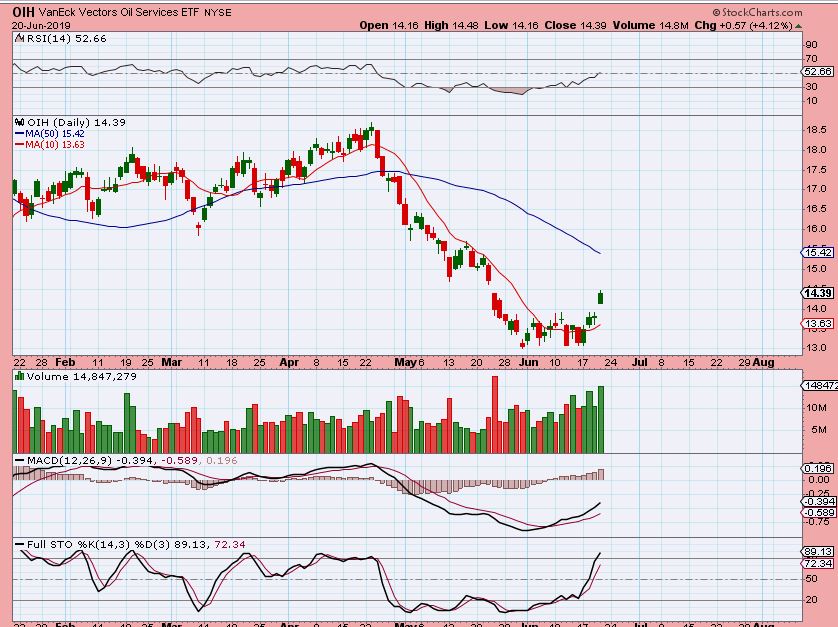Click the Jul label on price date axis
This screenshot has height=627, width=838.
pos(640,362)
